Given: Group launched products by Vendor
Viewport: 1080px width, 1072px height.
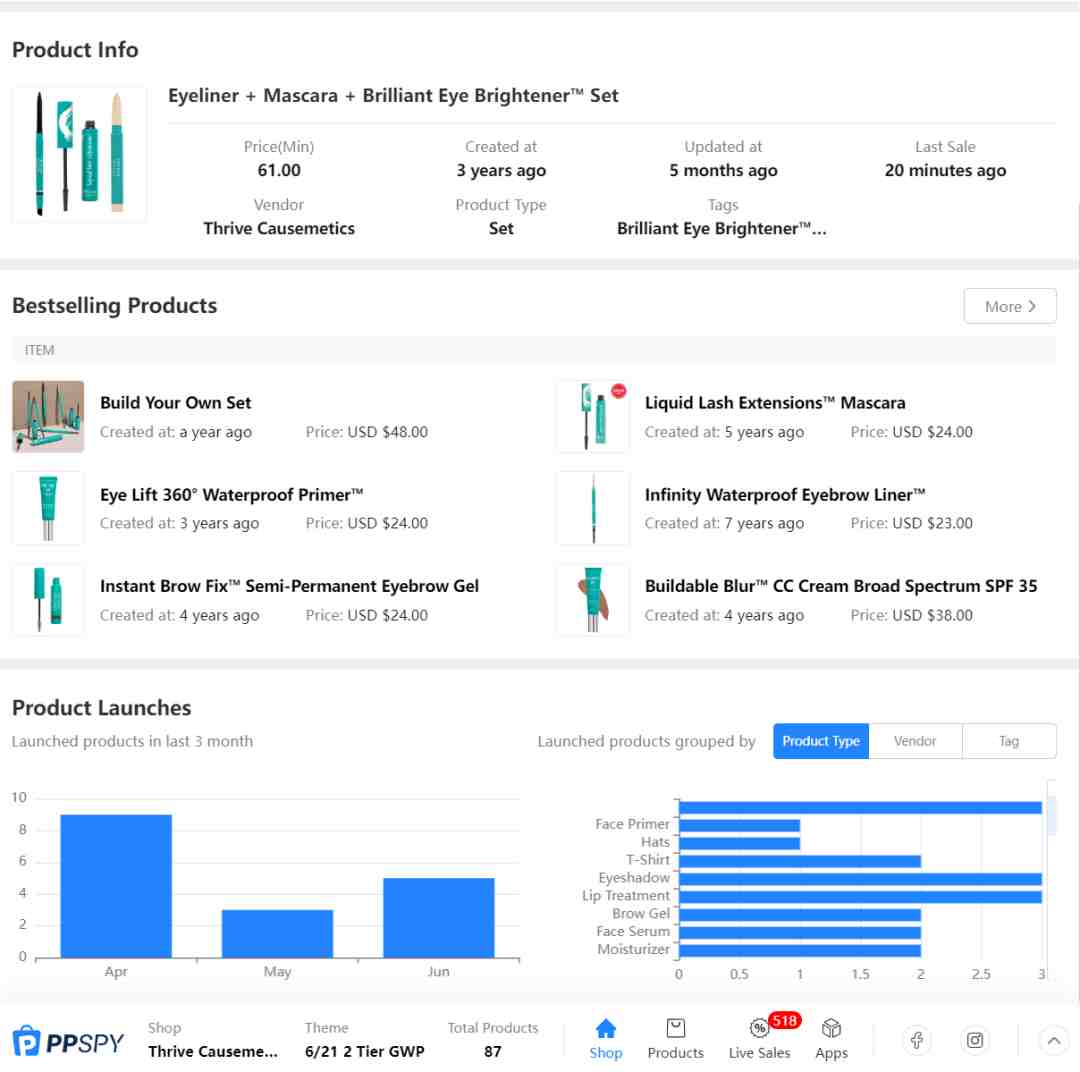Looking at the screenshot, I should click(915, 741).
